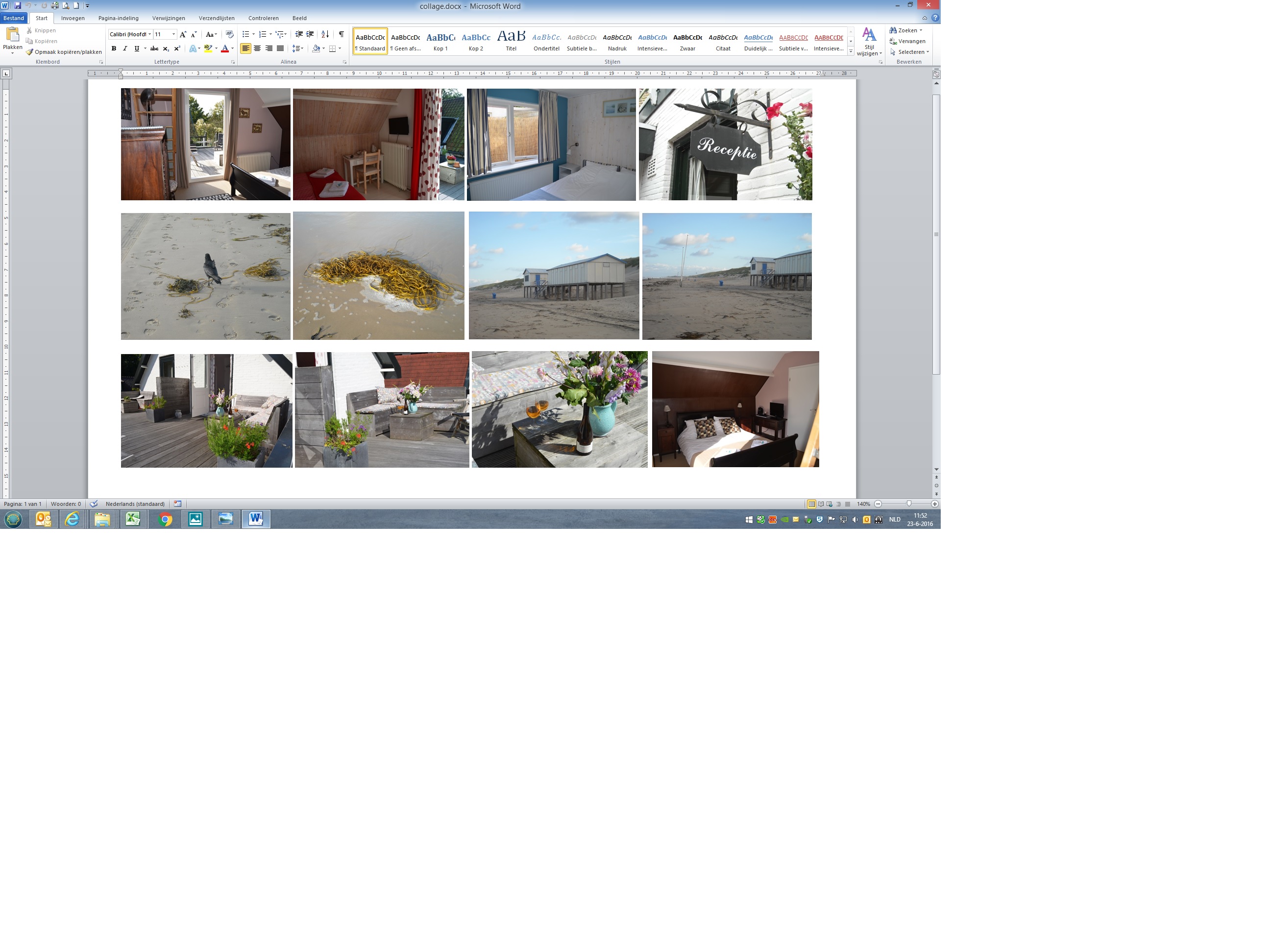Toggle show paragraph marks (¶)
The height and width of the screenshot is (952, 1270).
pyautogui.click(x=341, y=34)
